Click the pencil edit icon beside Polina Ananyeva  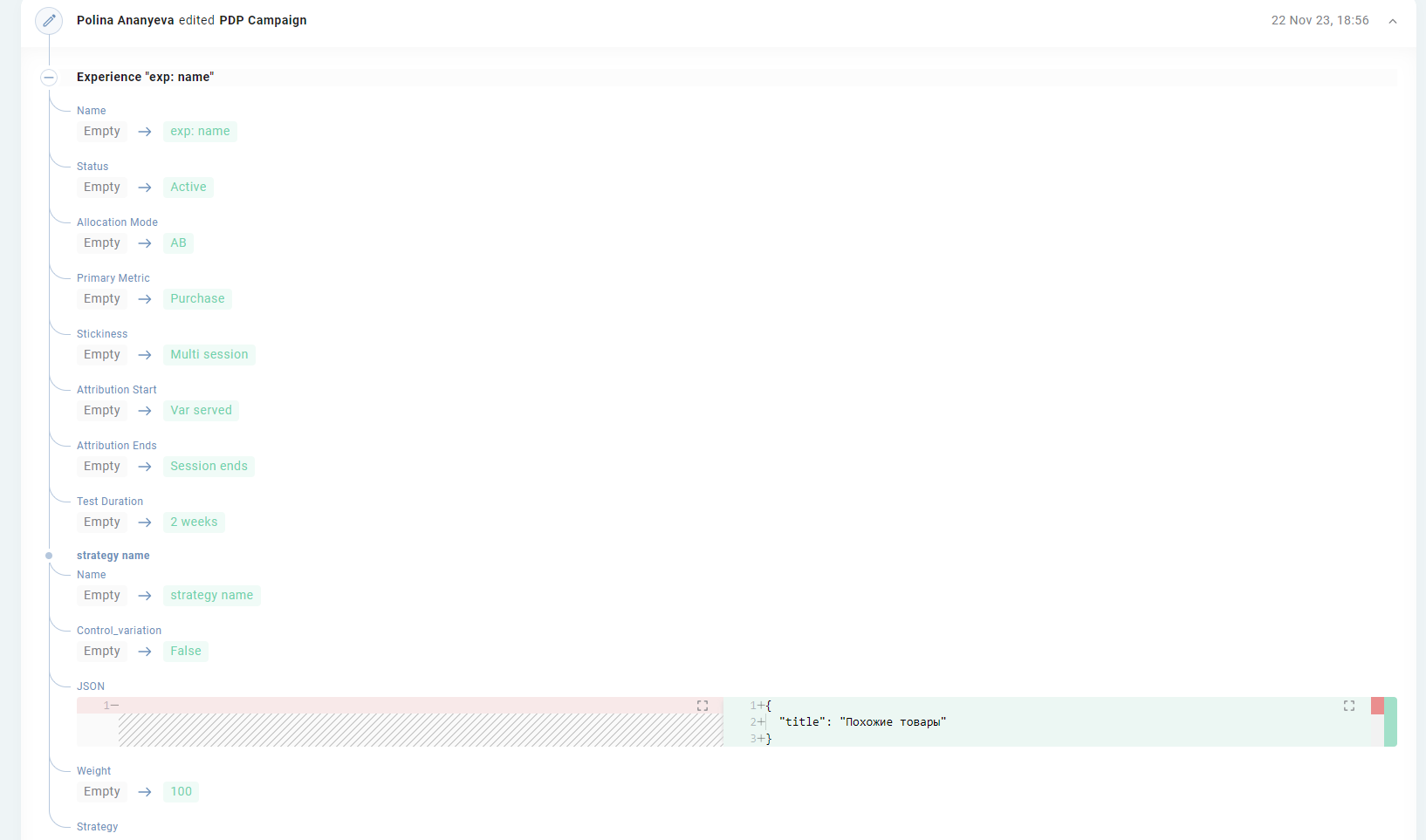pos(49,20)
